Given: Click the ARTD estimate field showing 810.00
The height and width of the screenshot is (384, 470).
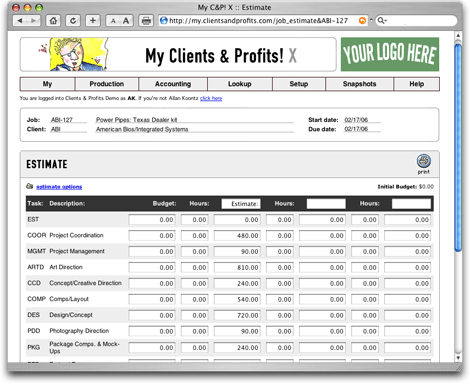Looking at the screenshot, I should pos(237,268).
